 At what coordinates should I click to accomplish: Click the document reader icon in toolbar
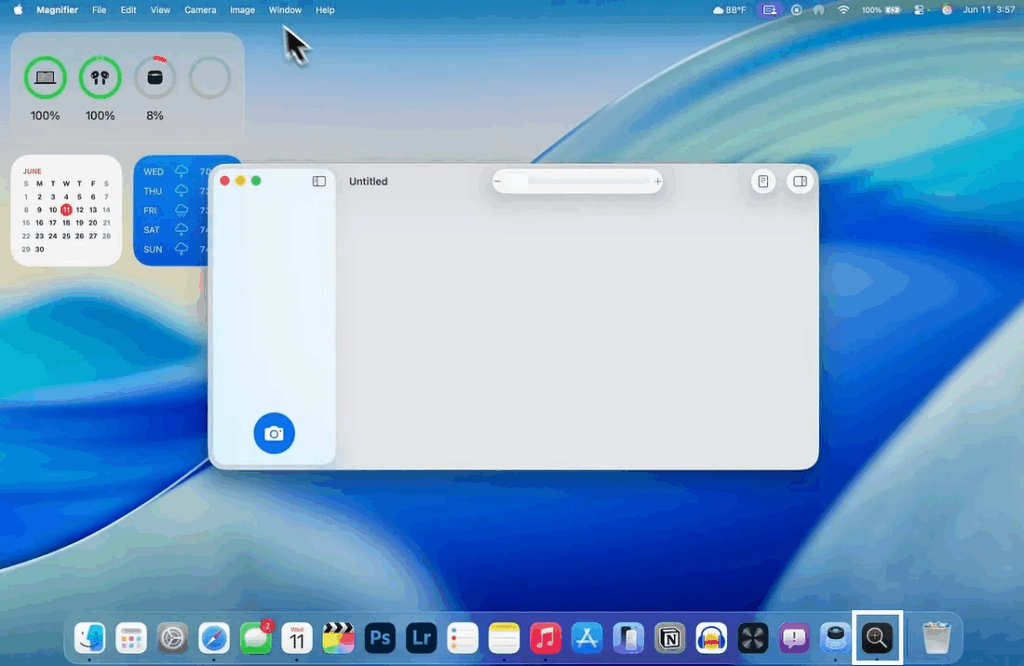pos(763,181)
